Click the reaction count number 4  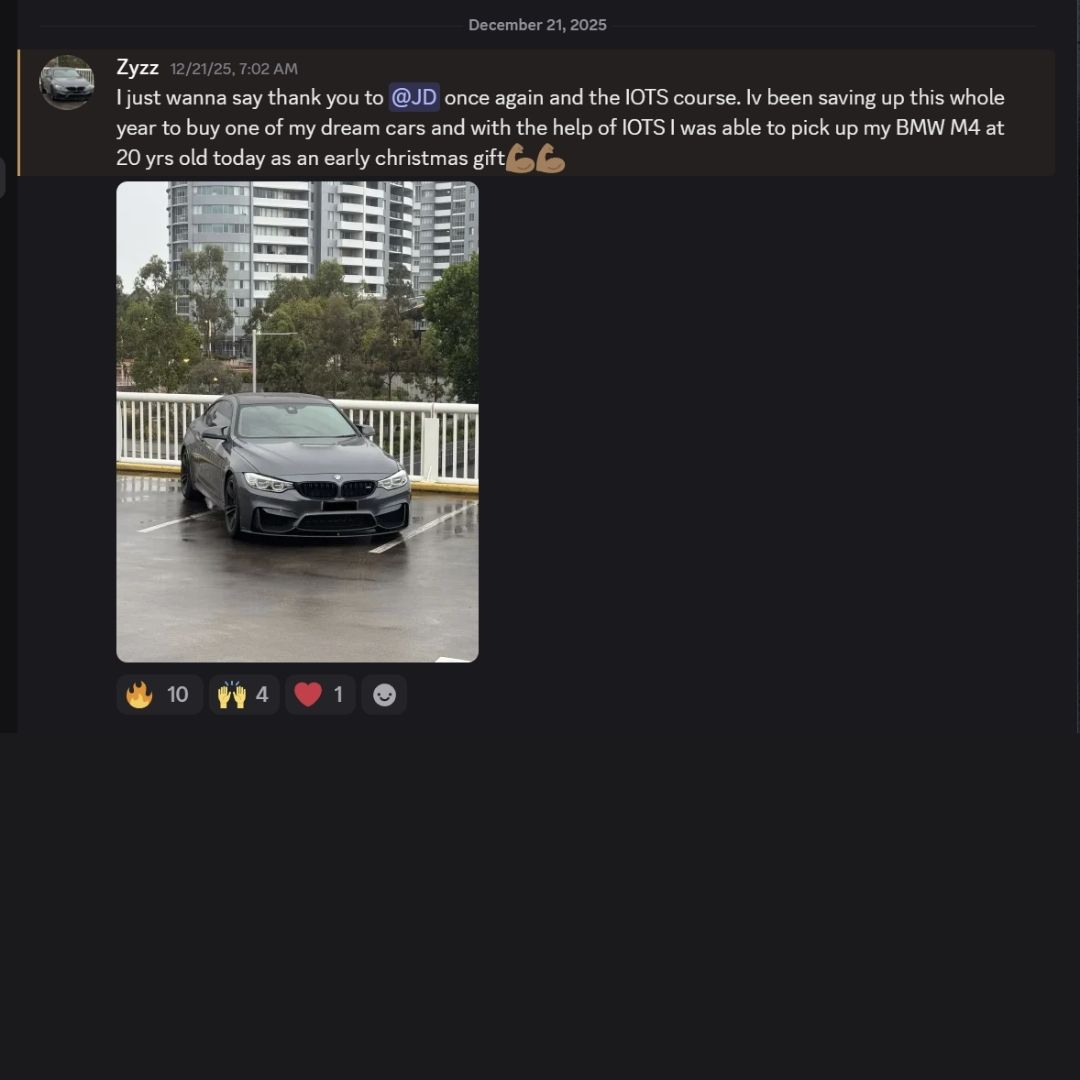pos(262,694)
